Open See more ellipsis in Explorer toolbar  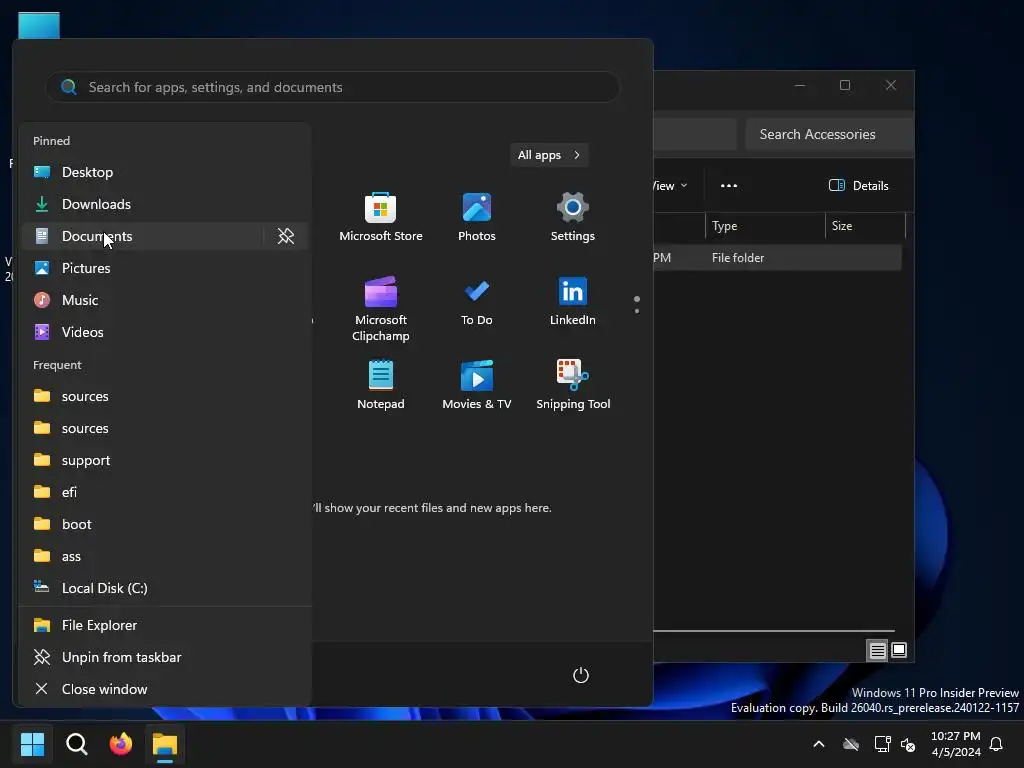[729, 185]
